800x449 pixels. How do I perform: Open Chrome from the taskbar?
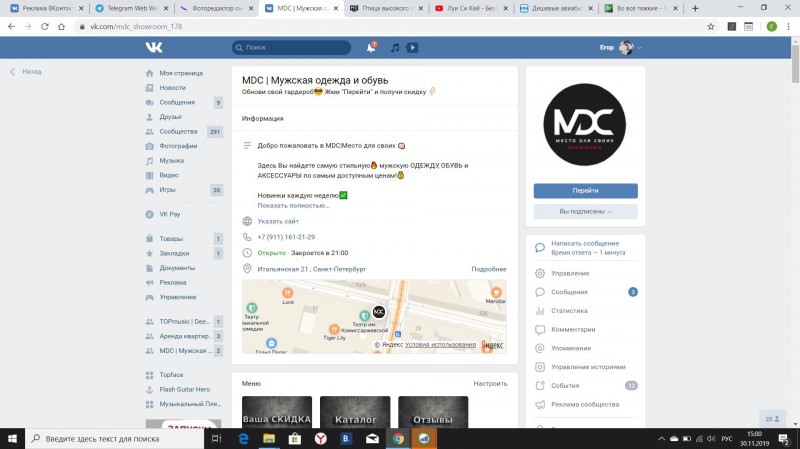pyautogui.click(x=398, y=439)
